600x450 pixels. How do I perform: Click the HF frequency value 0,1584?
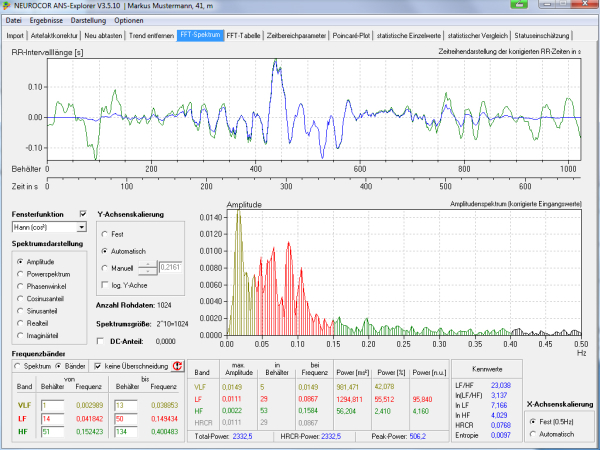click(308, 411)
